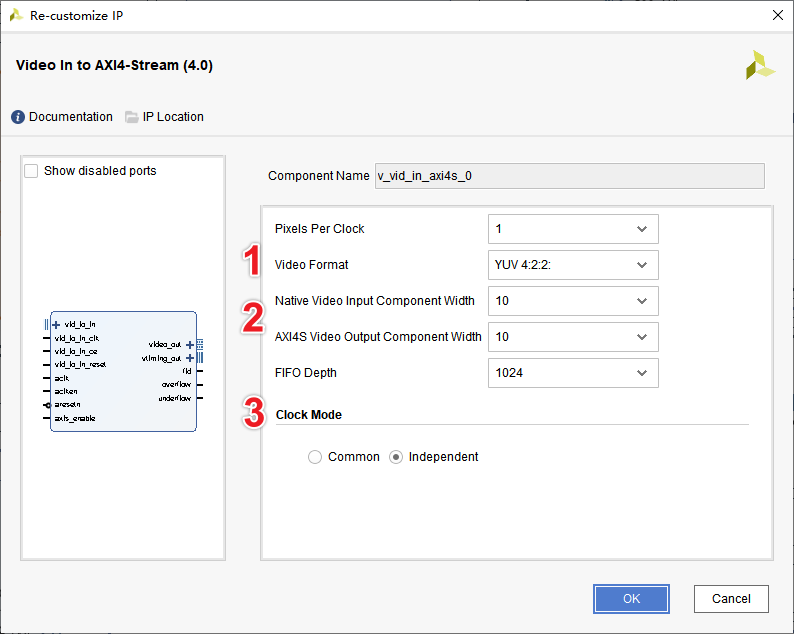Viewport: 794px width, 634px height.
Task: Open the FIFO Depth dropdown
Action: pos(573,373)
